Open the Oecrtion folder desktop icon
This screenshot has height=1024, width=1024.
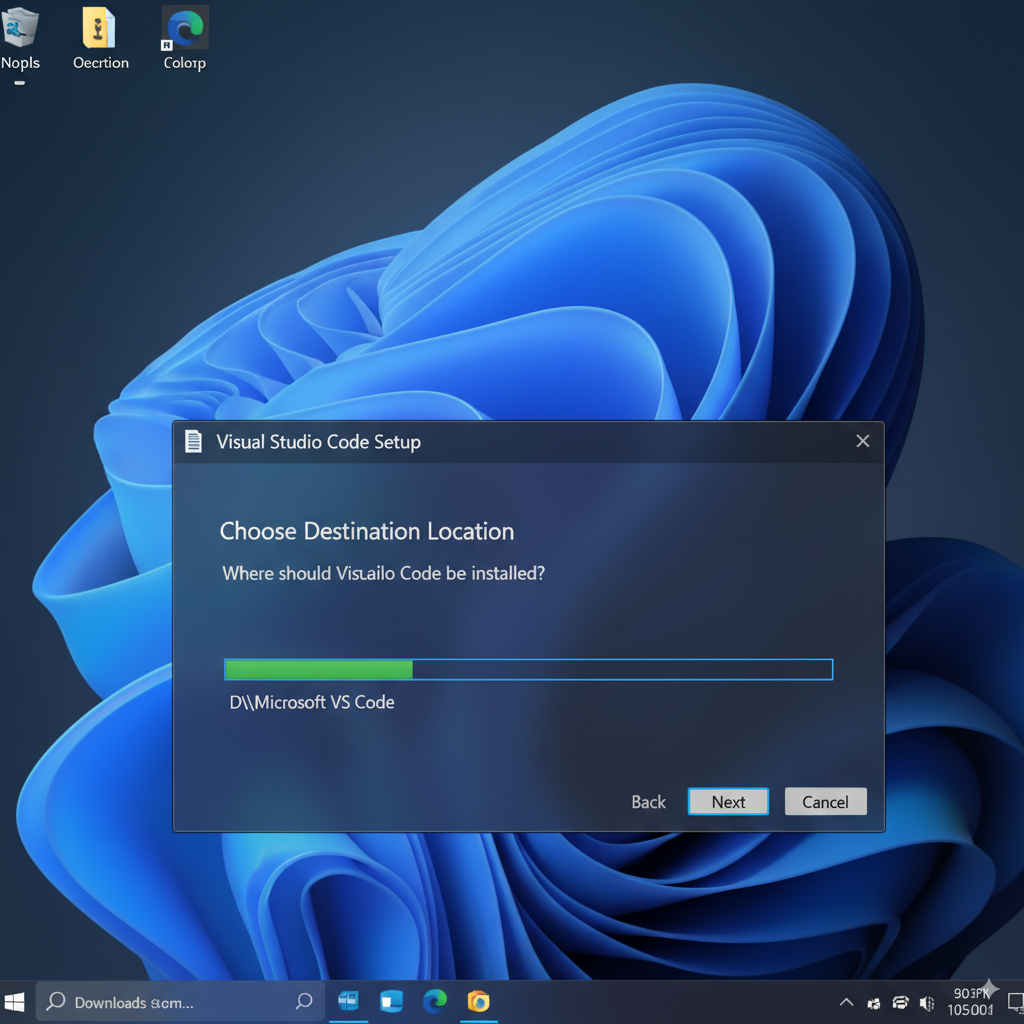tap(100, 38)
